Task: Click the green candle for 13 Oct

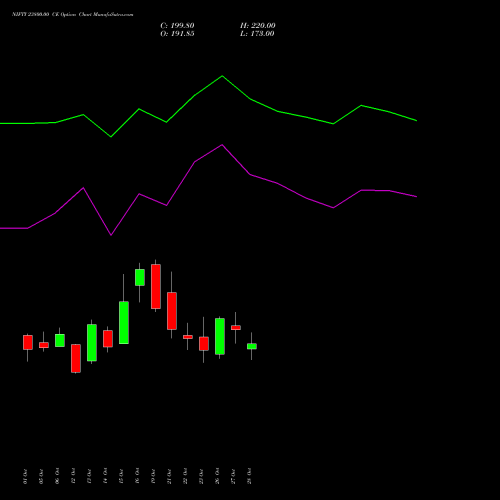Action: [92, 343]
